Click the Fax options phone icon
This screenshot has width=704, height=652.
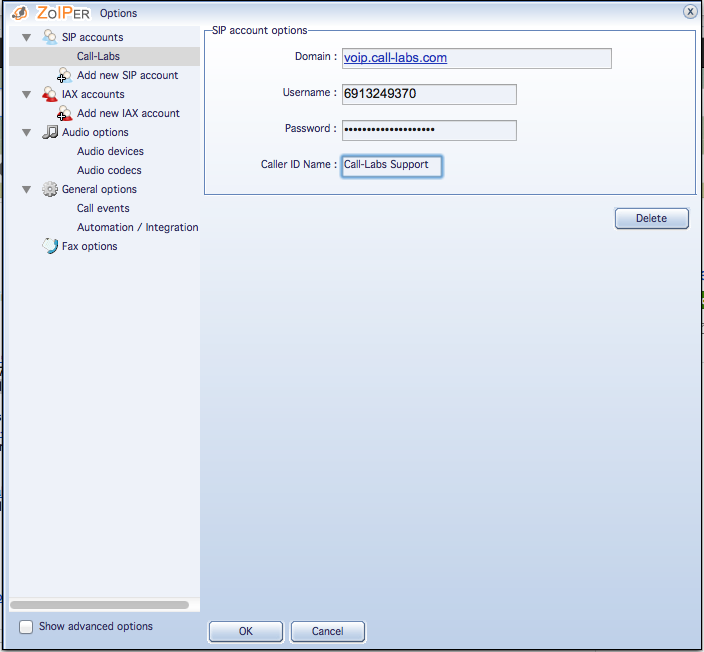(50, 246)
